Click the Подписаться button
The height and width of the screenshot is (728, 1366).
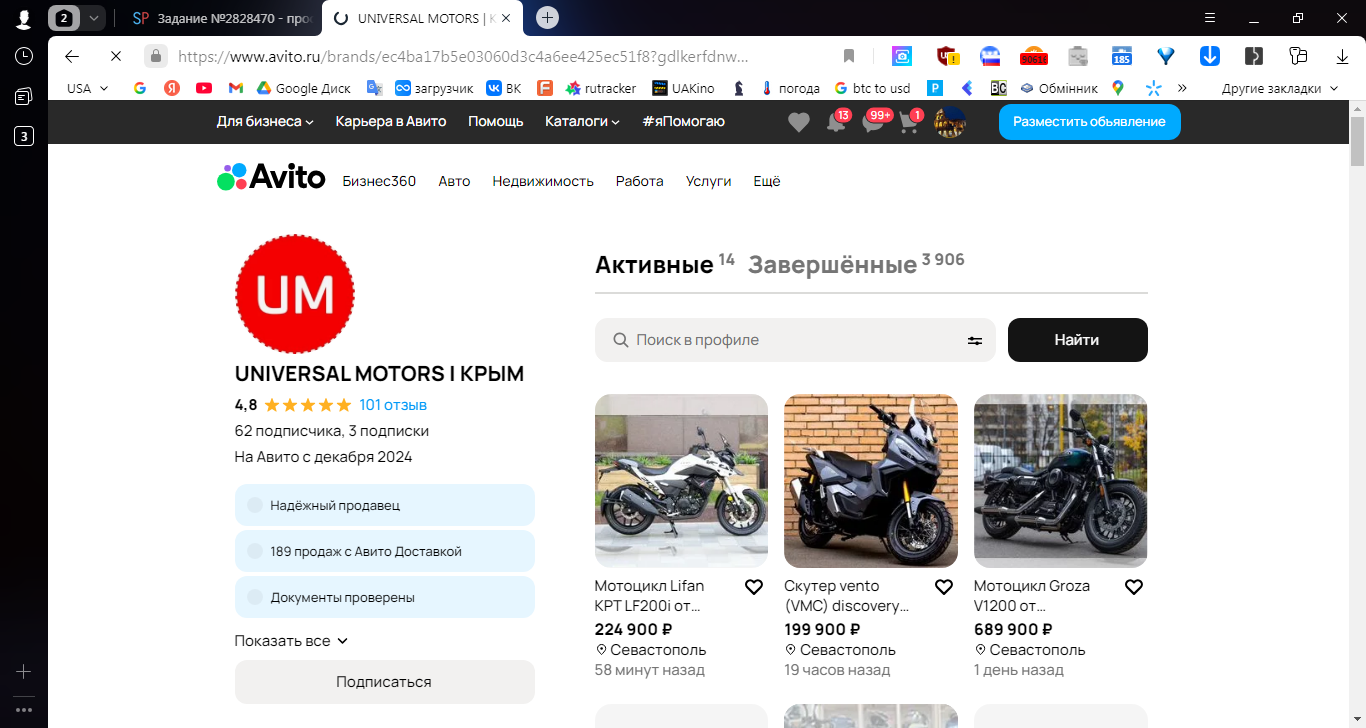tap(384, 682)
